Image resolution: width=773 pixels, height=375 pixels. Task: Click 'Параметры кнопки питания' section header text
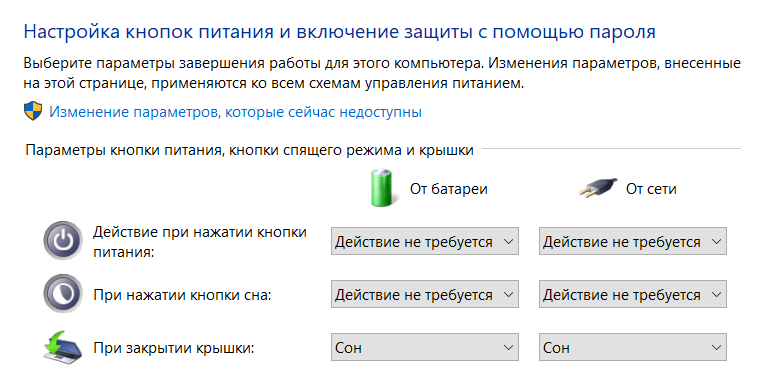click(x=249, y=150)
